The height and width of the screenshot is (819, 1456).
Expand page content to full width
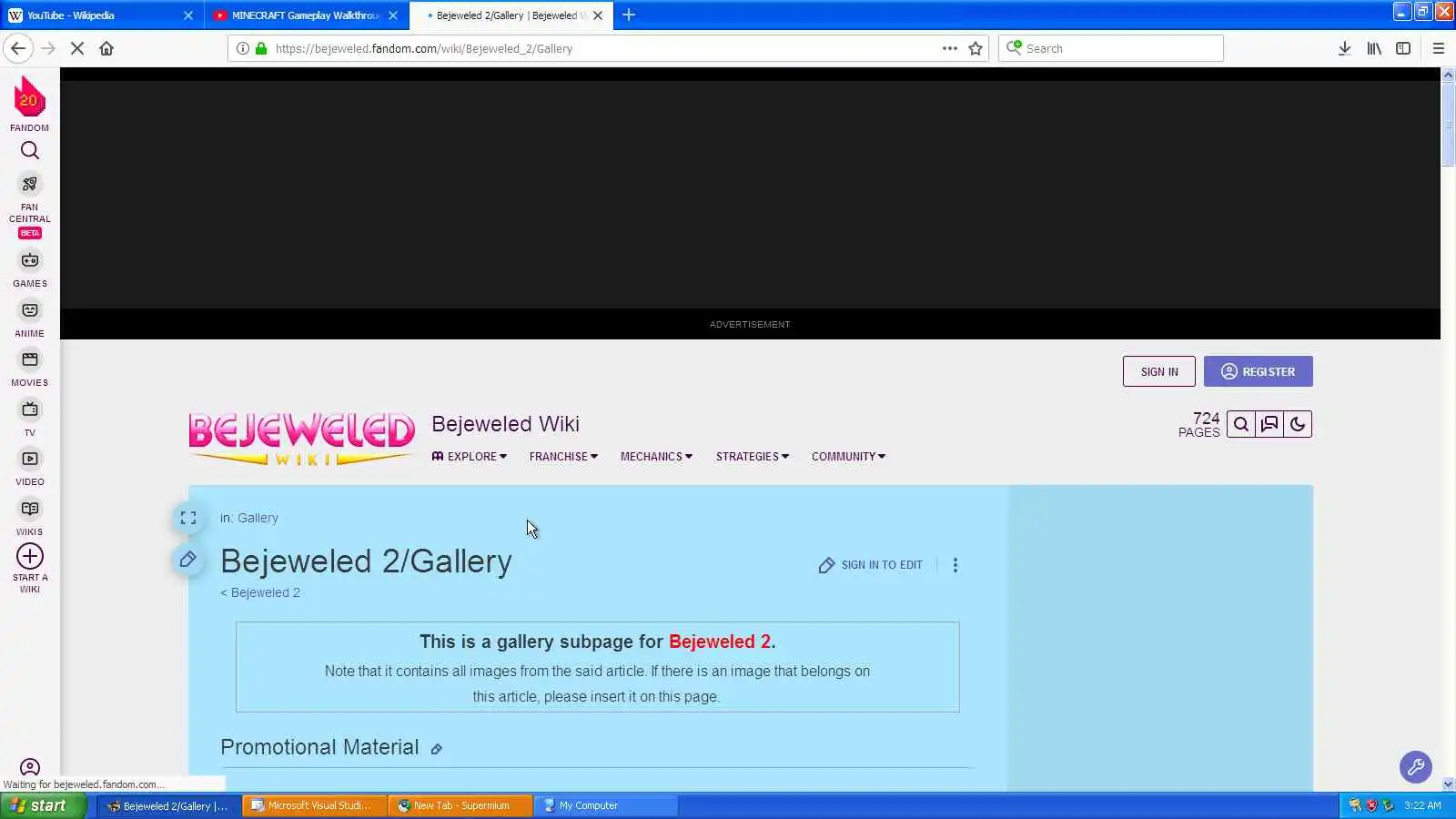(x=188, y=518)
